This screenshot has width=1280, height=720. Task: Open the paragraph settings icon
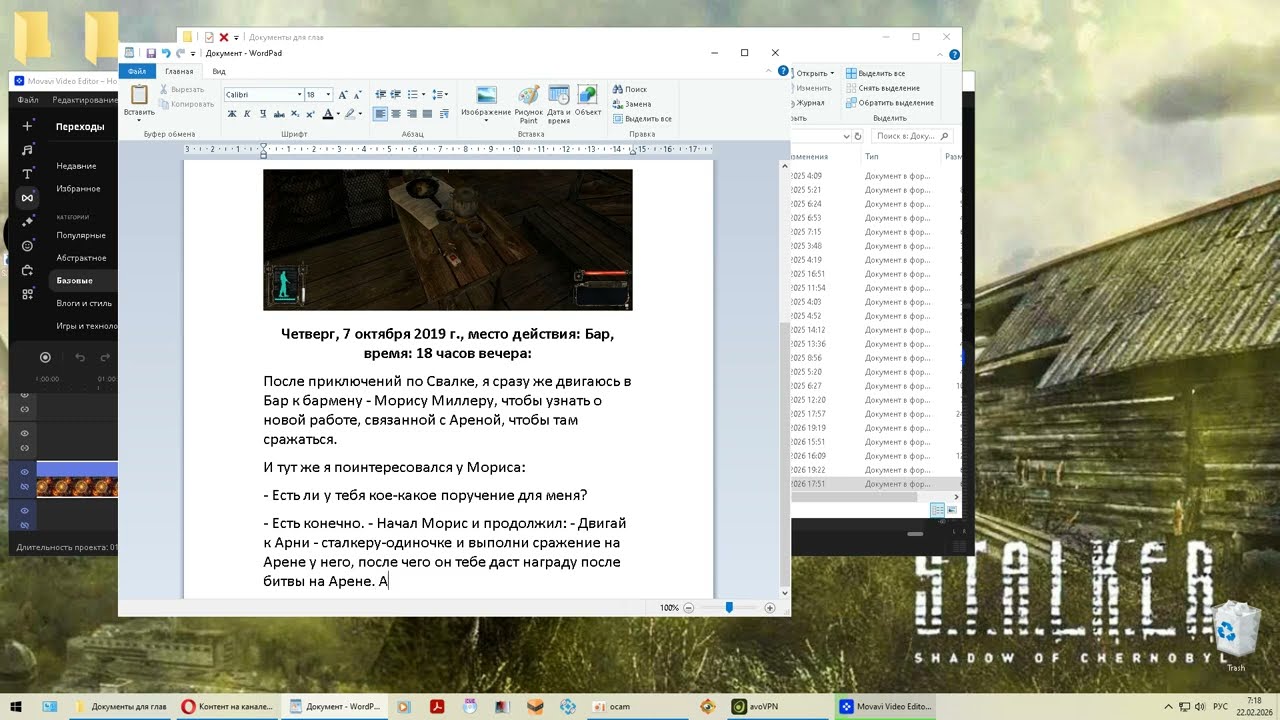444,114
